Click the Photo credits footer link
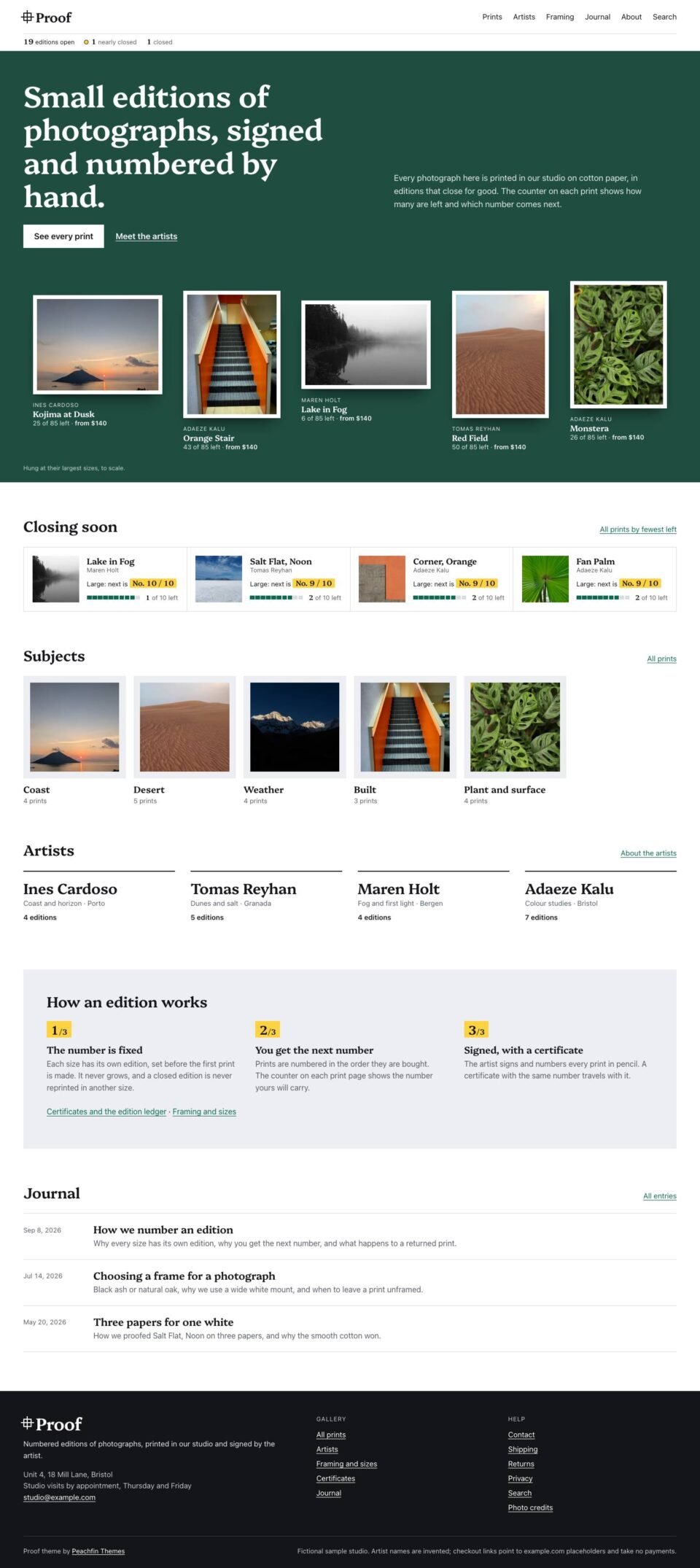Image resolution: width=700 pixels, height=1568 pixels. (x=530, y=1507)
